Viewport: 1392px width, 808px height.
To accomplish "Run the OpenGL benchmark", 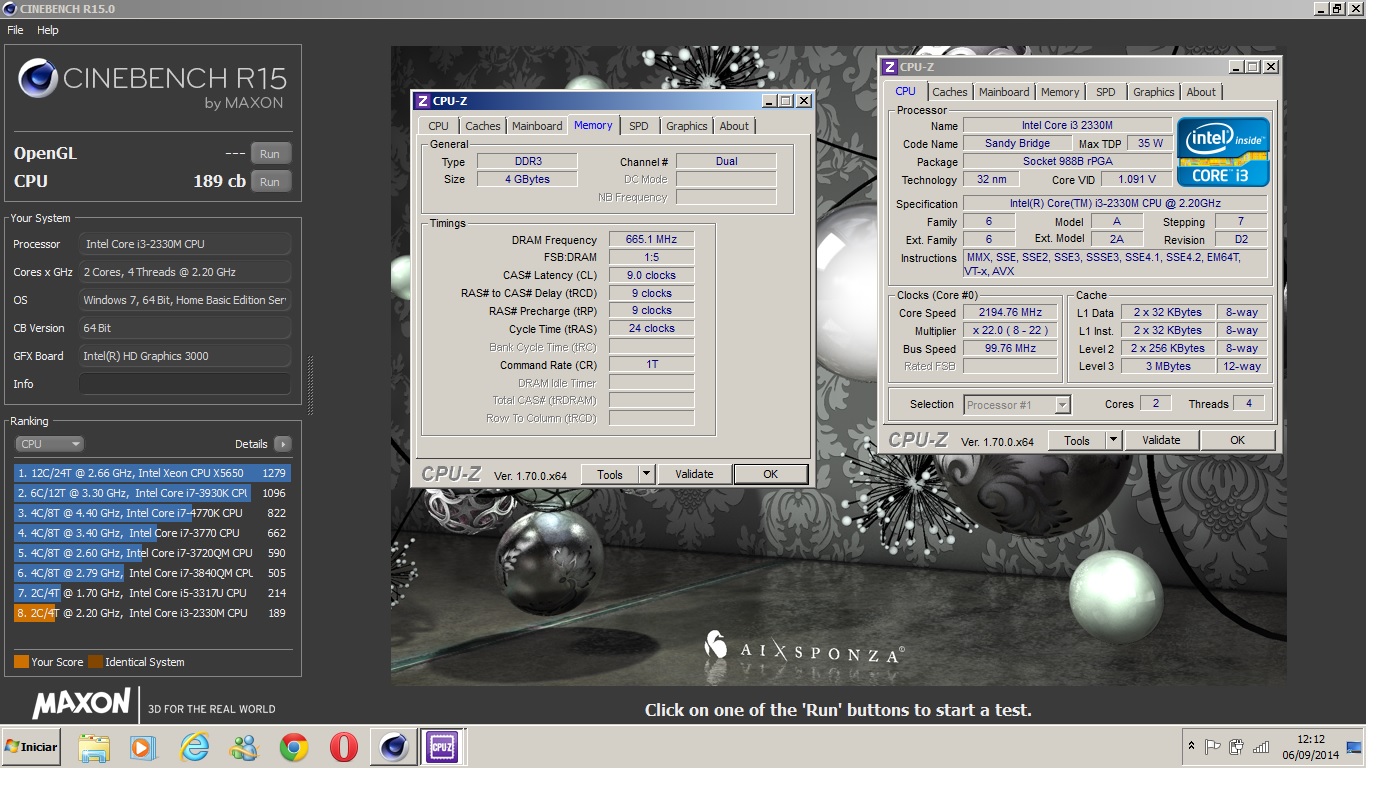I will pyautogui.click(x=270, y=154).
